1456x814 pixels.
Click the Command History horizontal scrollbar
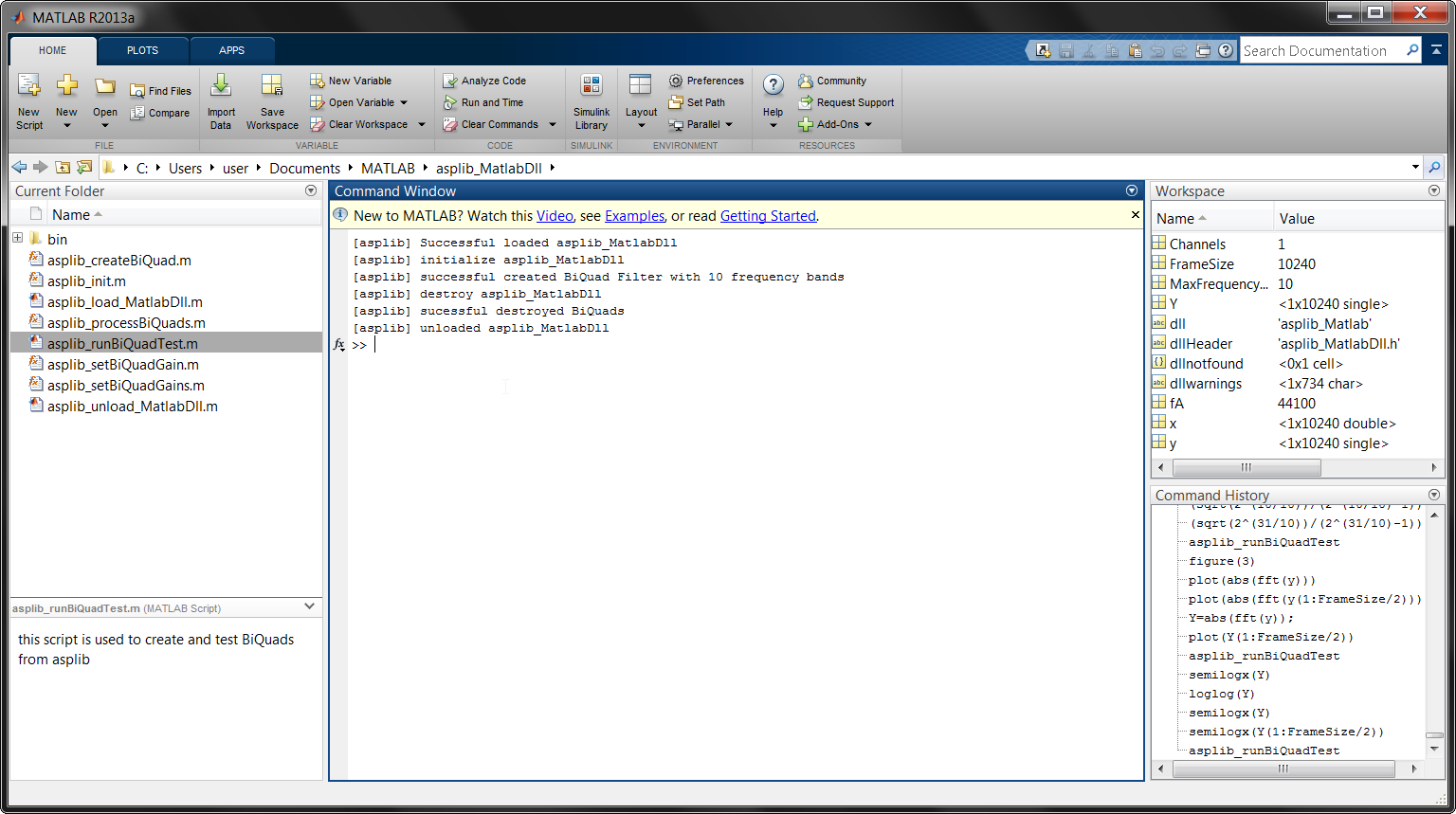1282,769
